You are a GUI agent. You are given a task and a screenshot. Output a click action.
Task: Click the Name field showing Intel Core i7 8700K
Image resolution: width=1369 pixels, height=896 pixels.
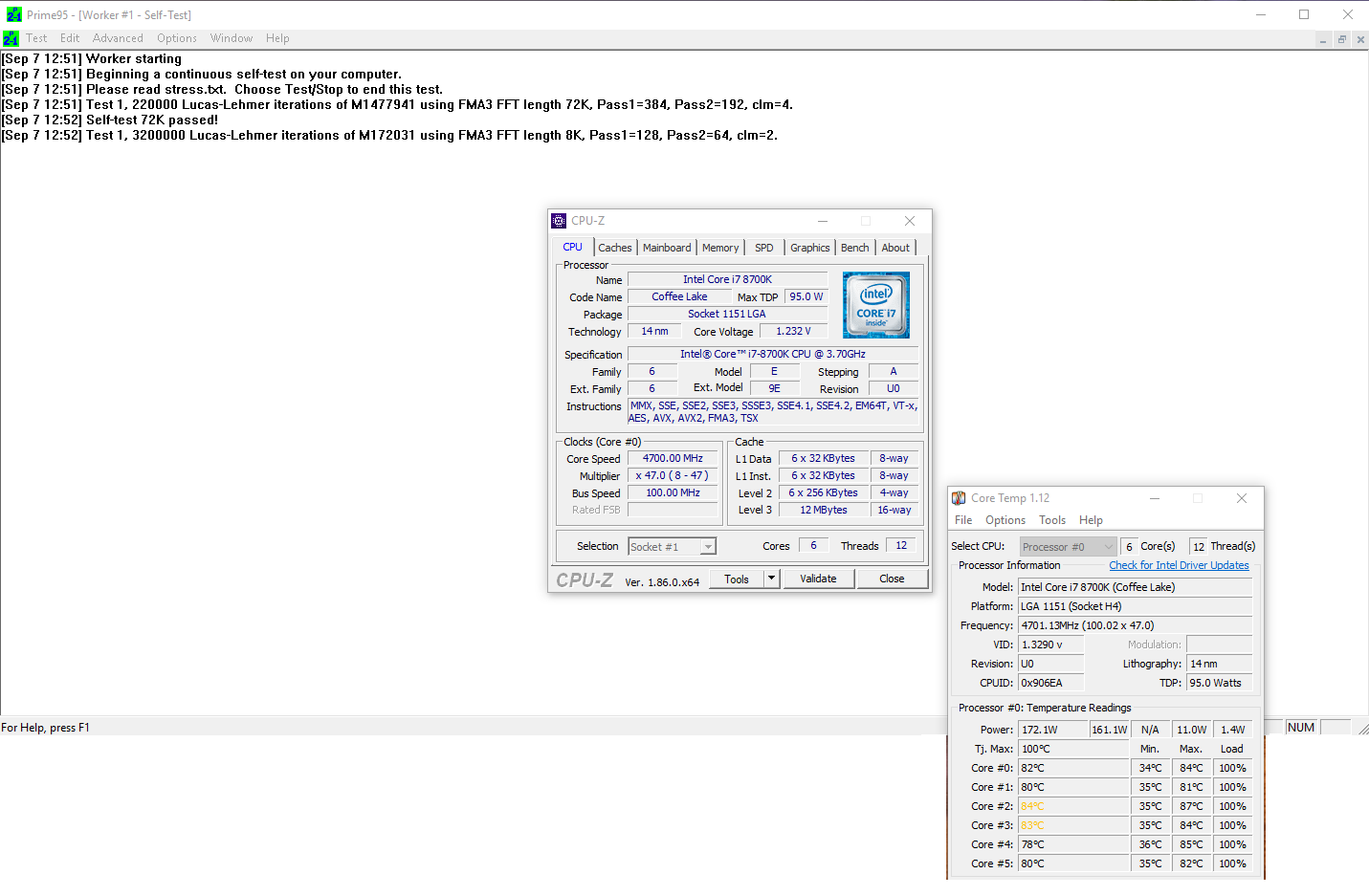(x=727, y=279)
